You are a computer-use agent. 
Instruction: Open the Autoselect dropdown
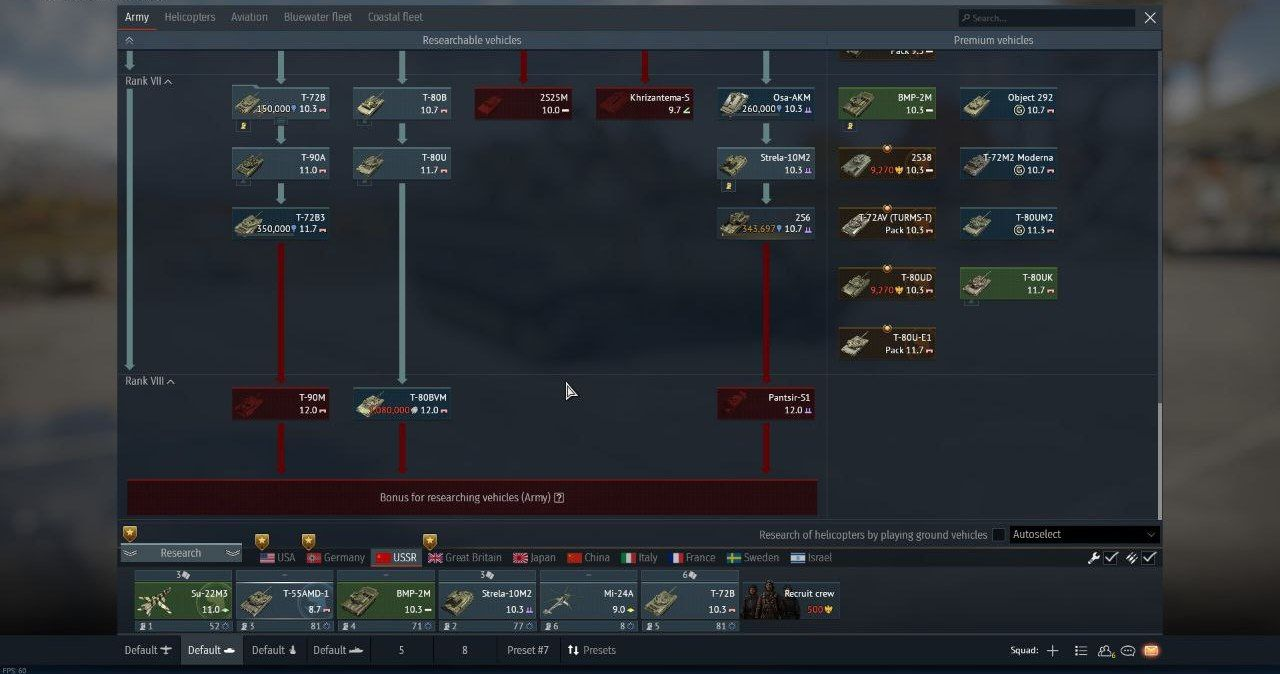tap(1084, 535)
